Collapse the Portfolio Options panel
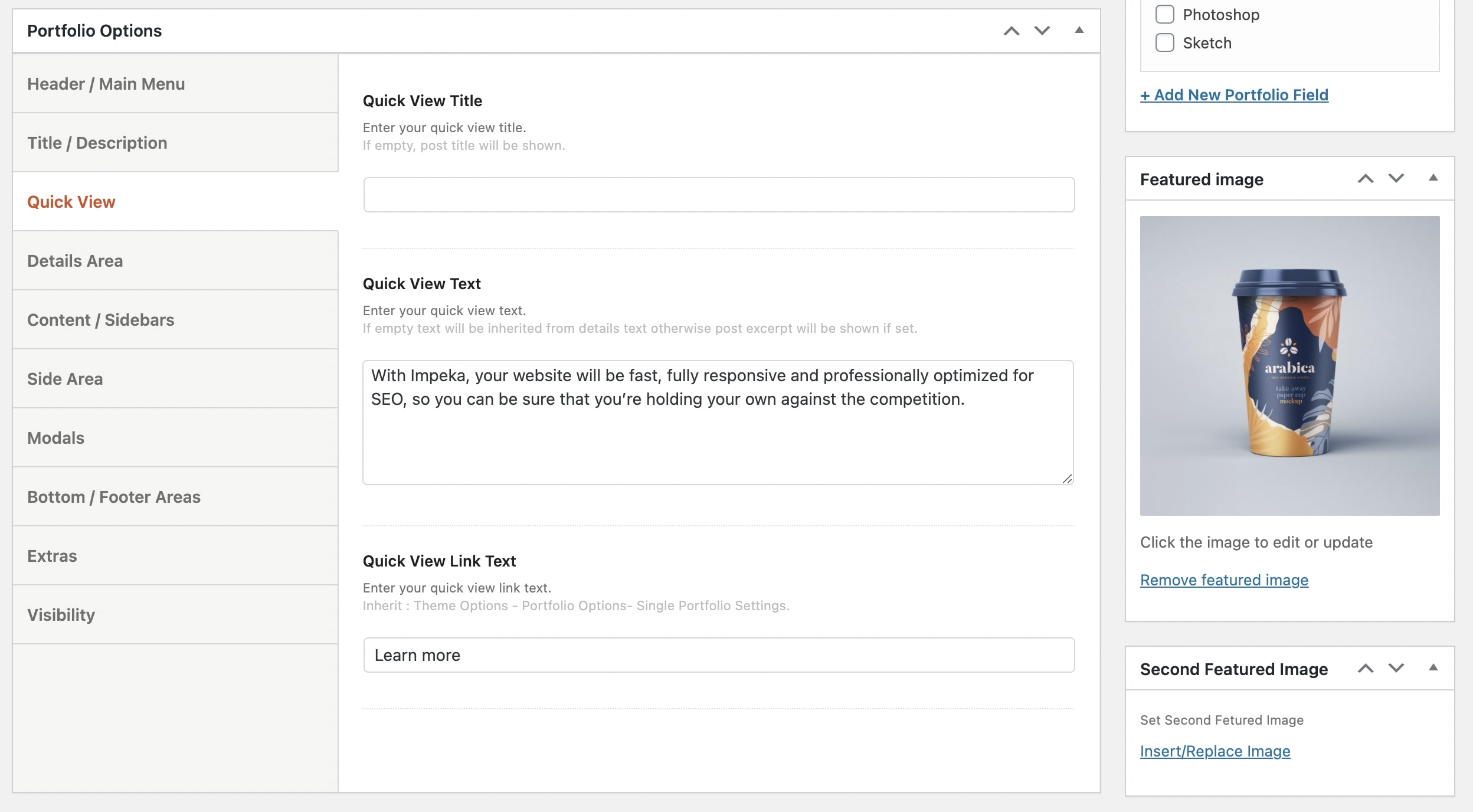Image resolution: width=1473 pixels, height=812 pixels. pos(1079,31)
